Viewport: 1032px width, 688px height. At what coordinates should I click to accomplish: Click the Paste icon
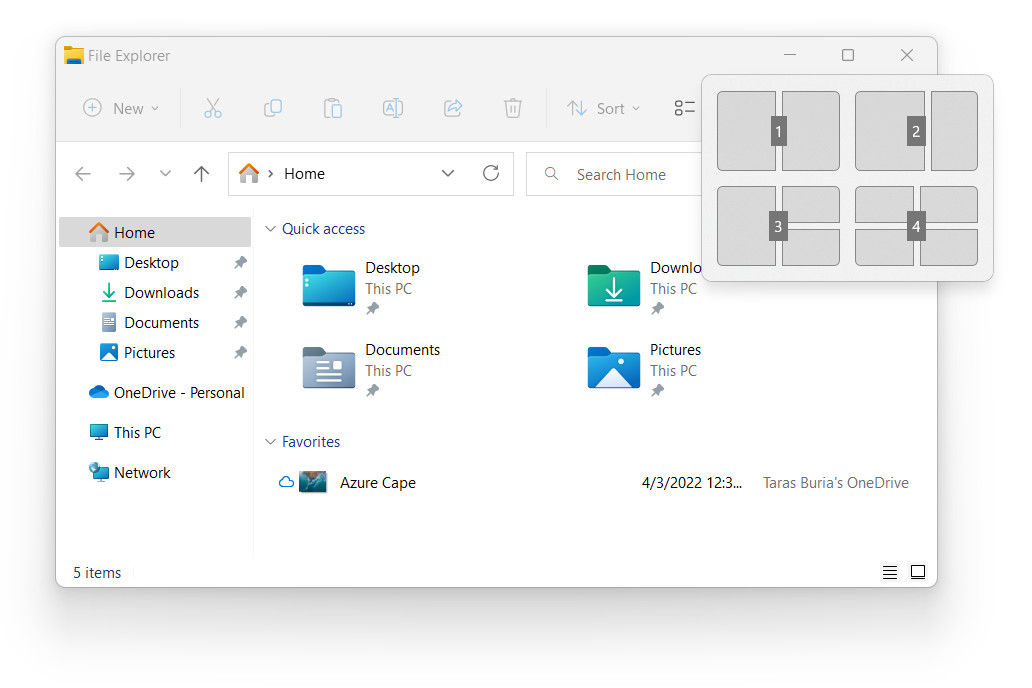333,108
